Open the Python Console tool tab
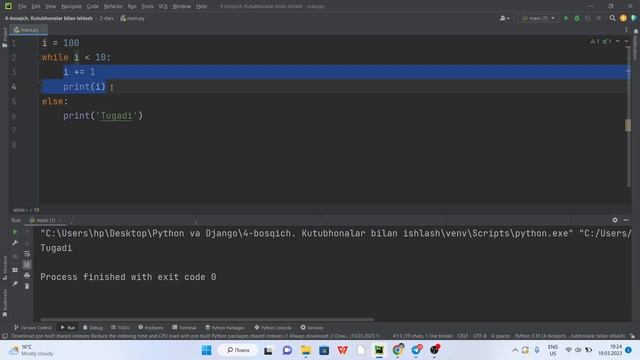Image resolution: width=640 pixels, height=360 pixels. pos(273,328)
